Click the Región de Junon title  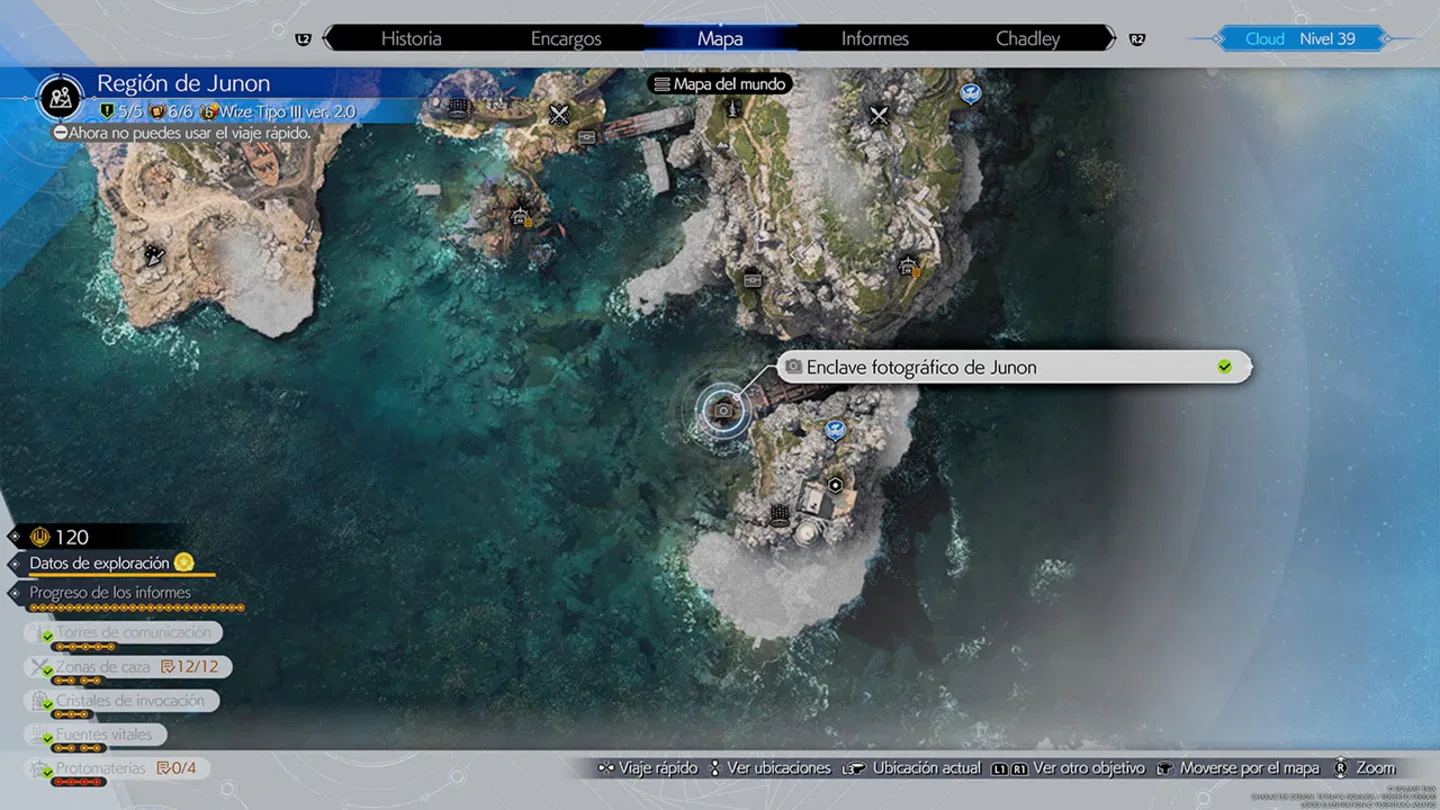tap(184, 84)
